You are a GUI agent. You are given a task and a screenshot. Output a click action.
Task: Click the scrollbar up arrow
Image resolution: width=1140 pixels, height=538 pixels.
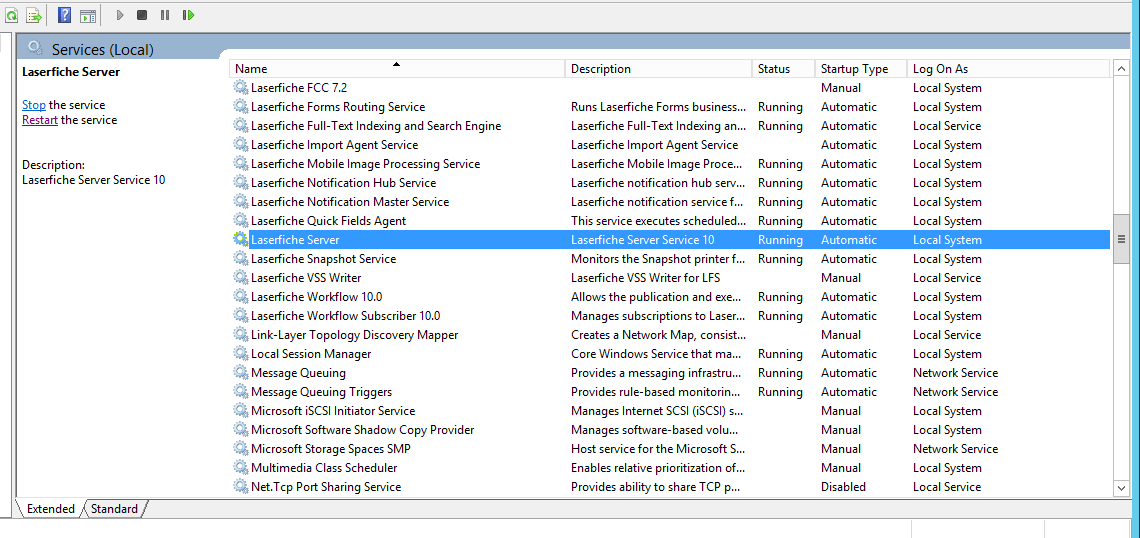1121,69
